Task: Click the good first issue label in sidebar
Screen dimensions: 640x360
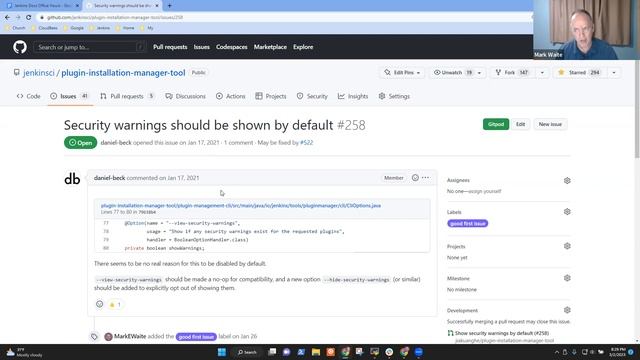Action: (x=468, y=223)
